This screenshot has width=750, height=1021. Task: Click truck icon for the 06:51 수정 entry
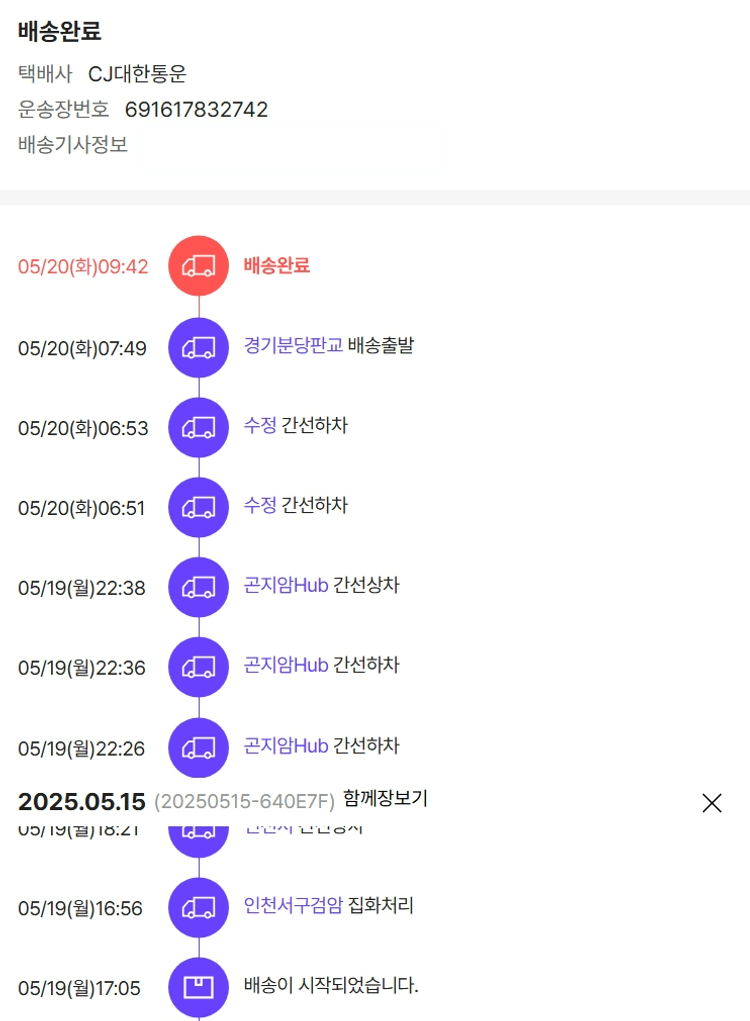[x=198, y=507]
